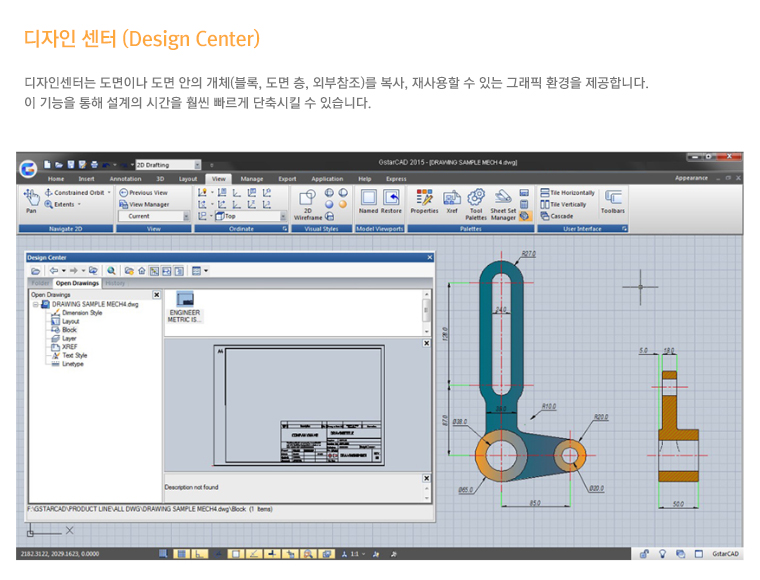
Task: Toggle Description pane in Design Center toolbar
Action: 178,270
